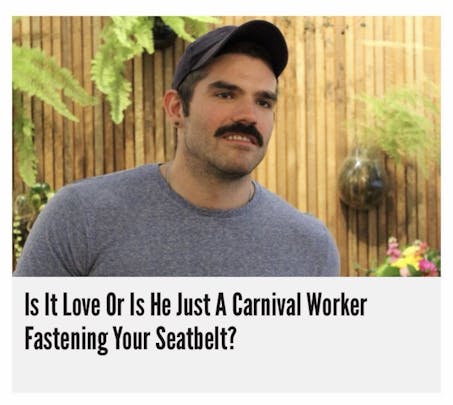Click the pink and yellow flowers in the photo
The width and height of the screenshot is (453, 405).
tap(412, 257)
